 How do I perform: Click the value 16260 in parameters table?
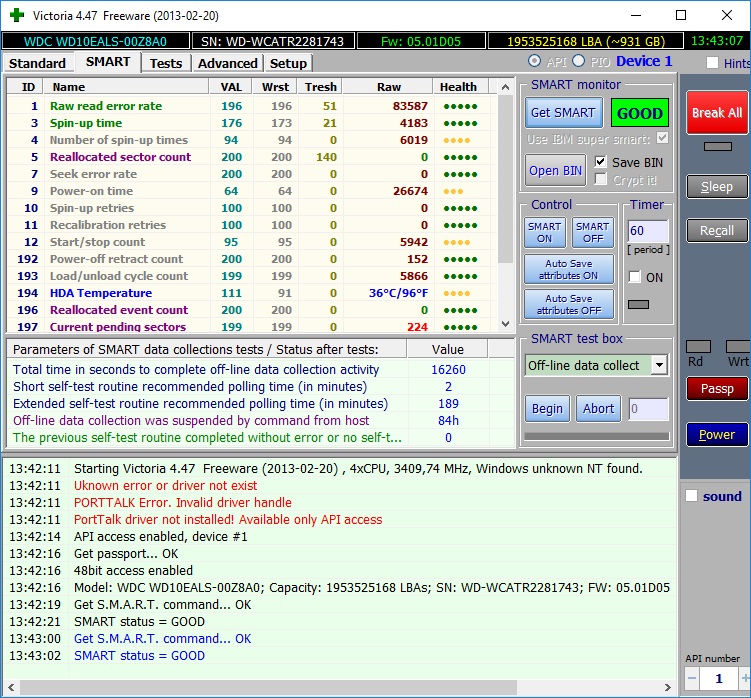[448, 369]
